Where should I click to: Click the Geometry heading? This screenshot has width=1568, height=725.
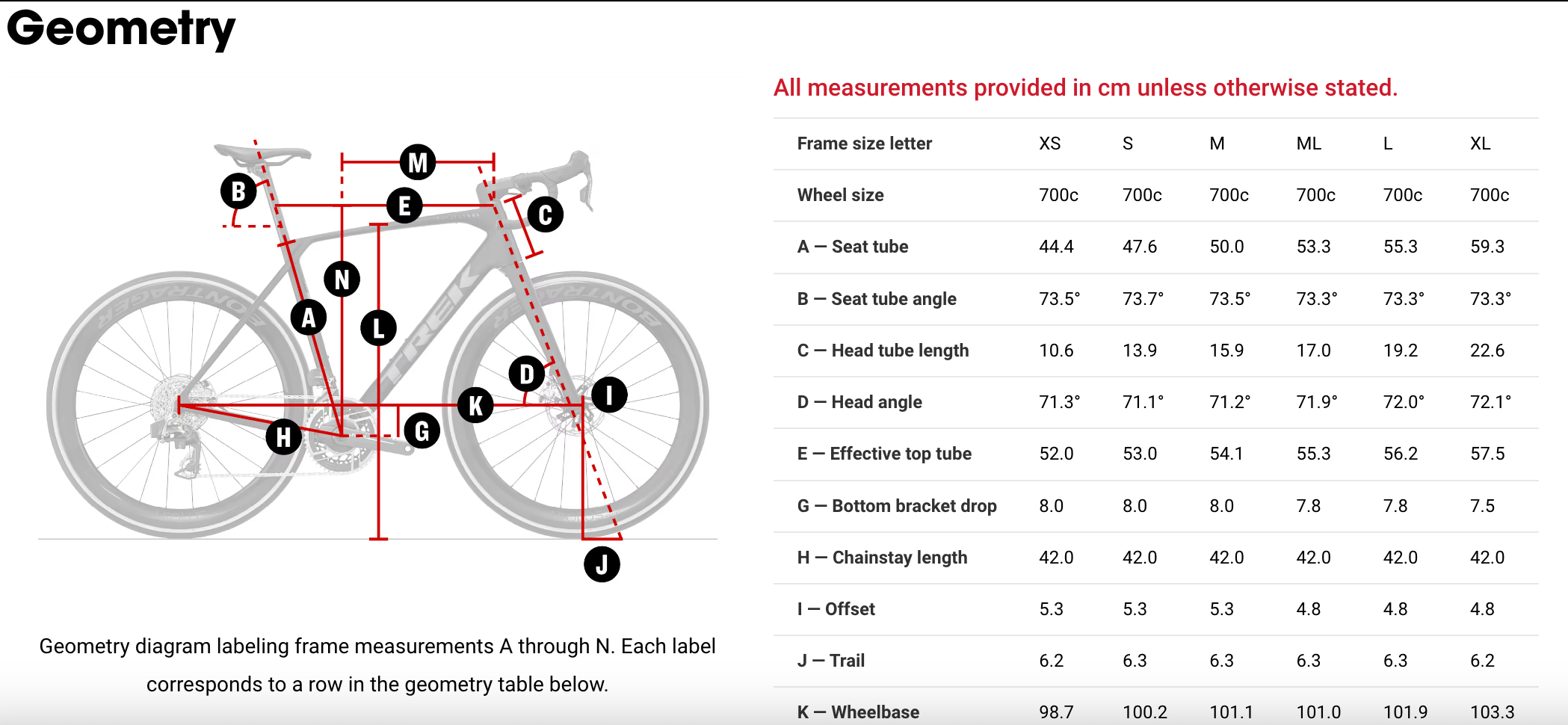[121, 30]
